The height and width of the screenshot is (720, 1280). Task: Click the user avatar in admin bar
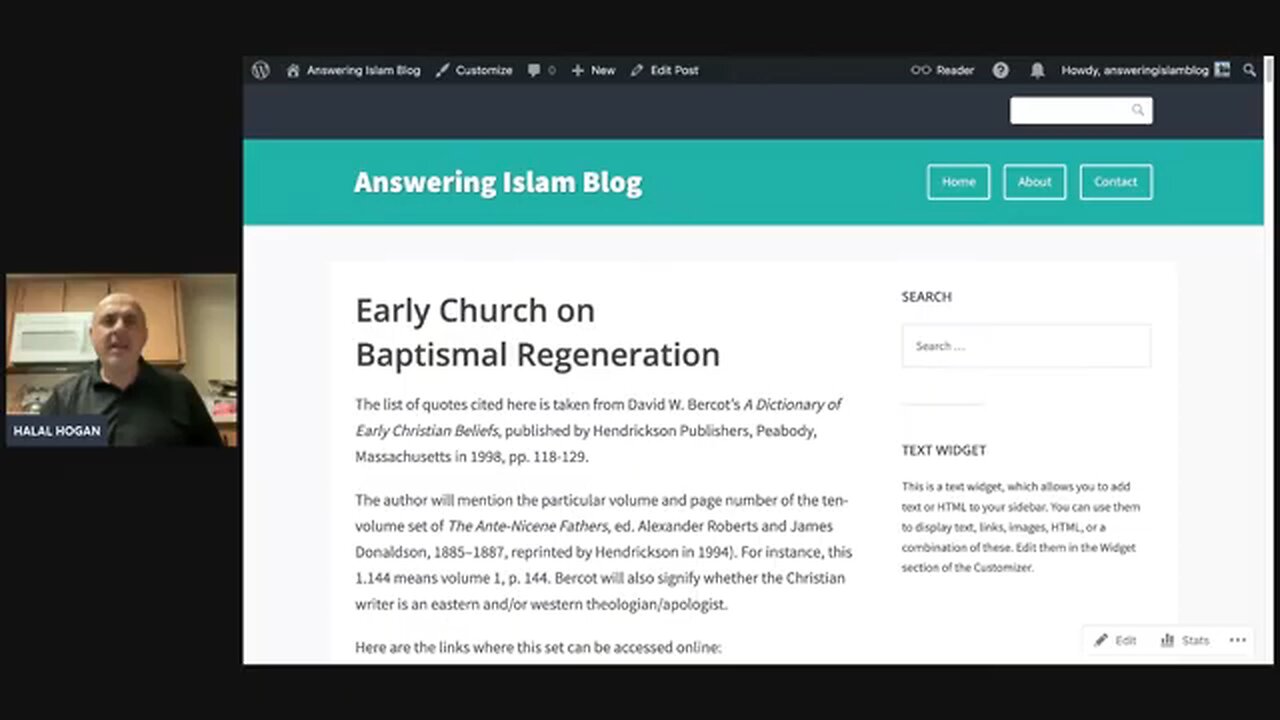pos(1222,70)
